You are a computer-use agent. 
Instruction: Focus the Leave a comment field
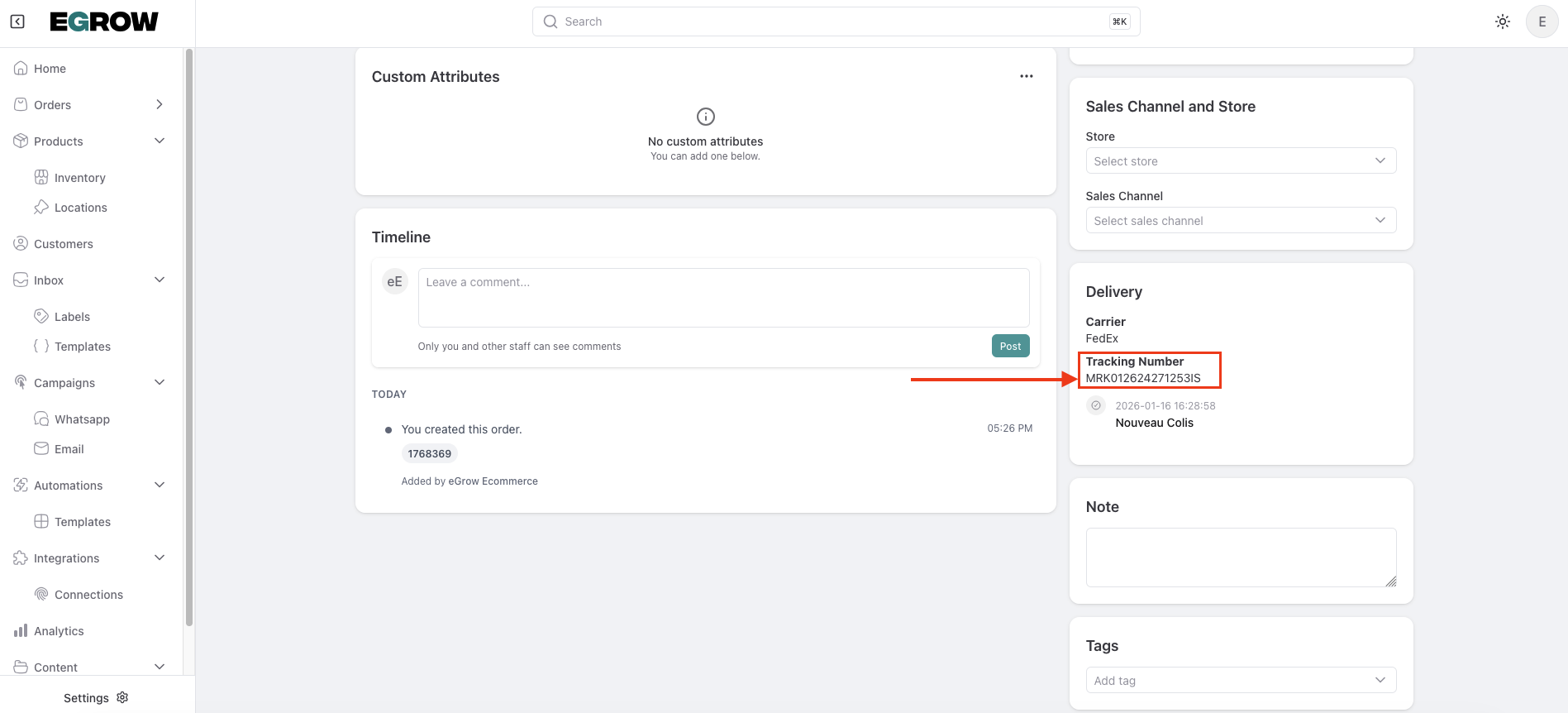pyautogui.click(x=723, y=298)
